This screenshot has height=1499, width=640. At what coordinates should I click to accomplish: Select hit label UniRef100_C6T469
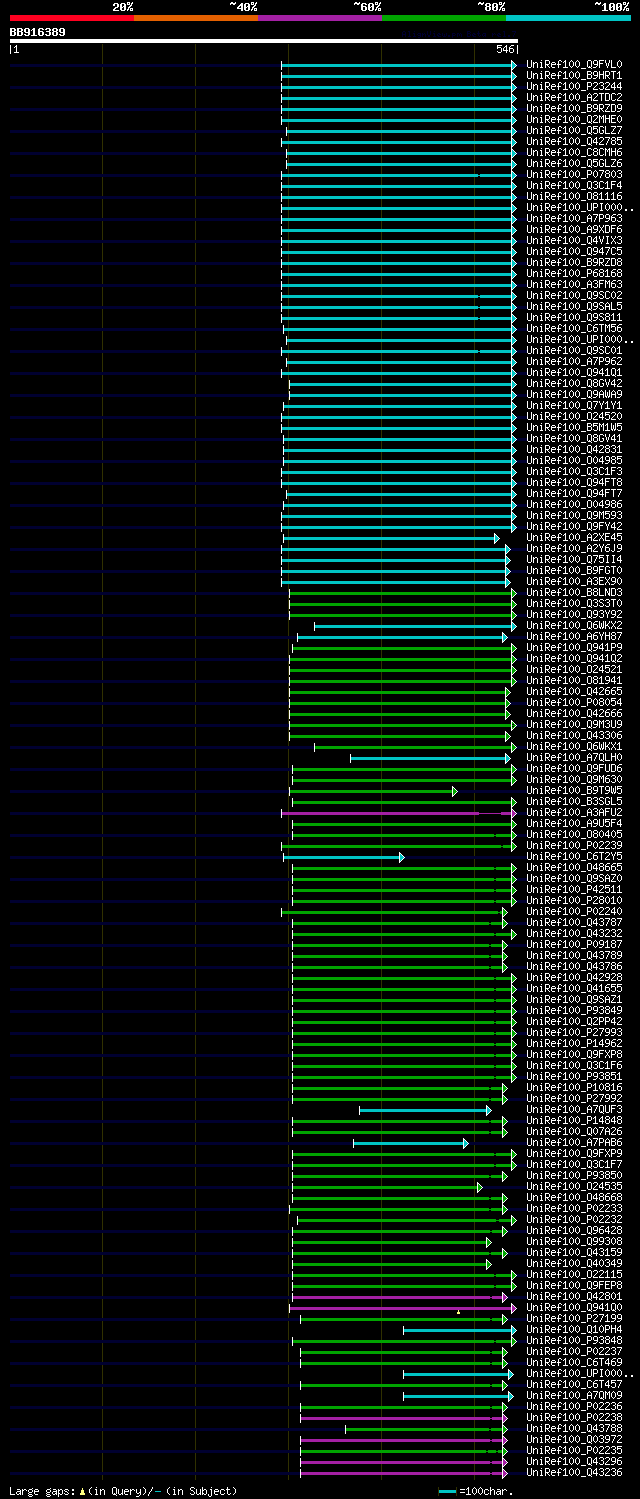click(574, 1362)
